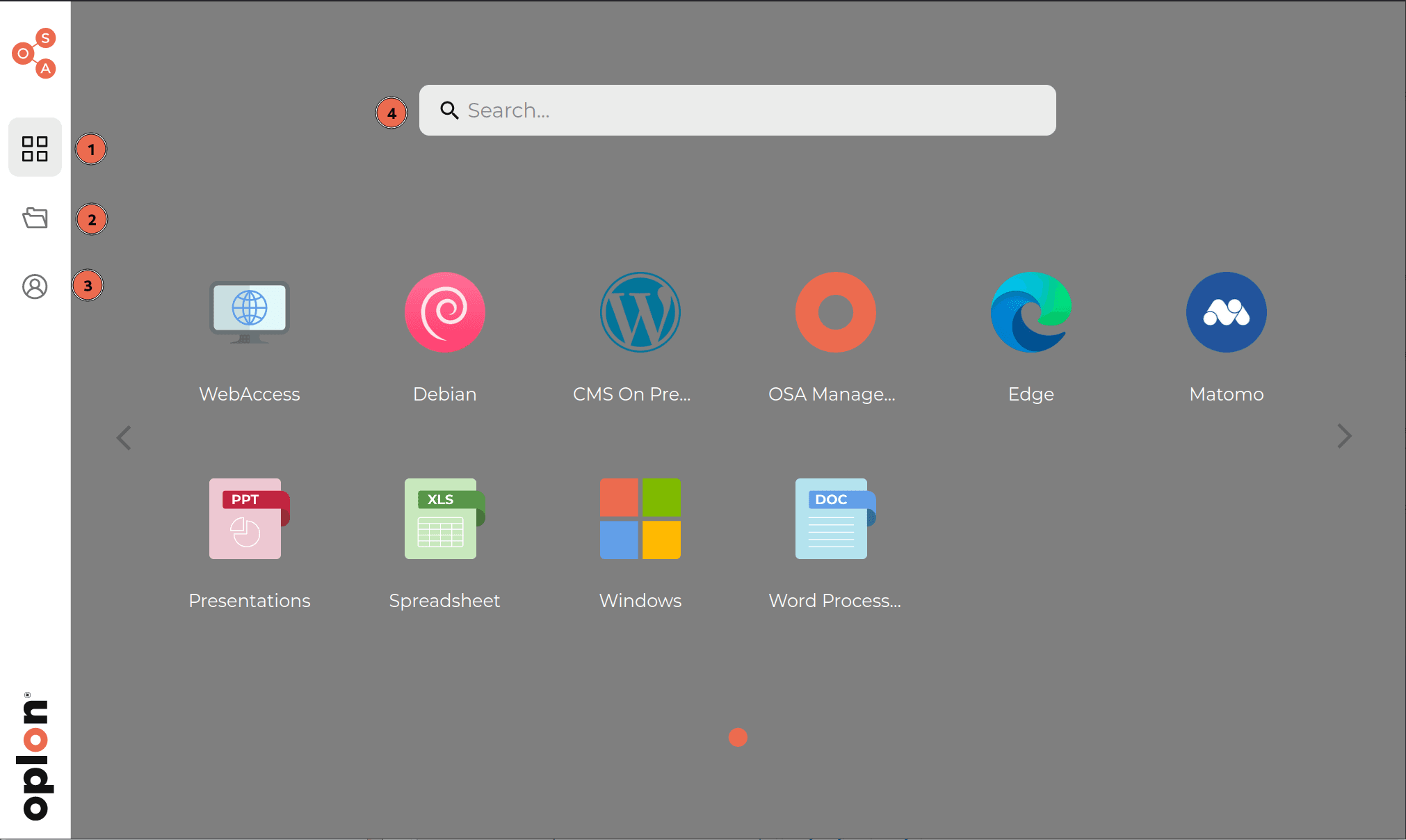Click the magnifier icon in search bar
This screenshot has height=840, width=1406.
(449, 111)
